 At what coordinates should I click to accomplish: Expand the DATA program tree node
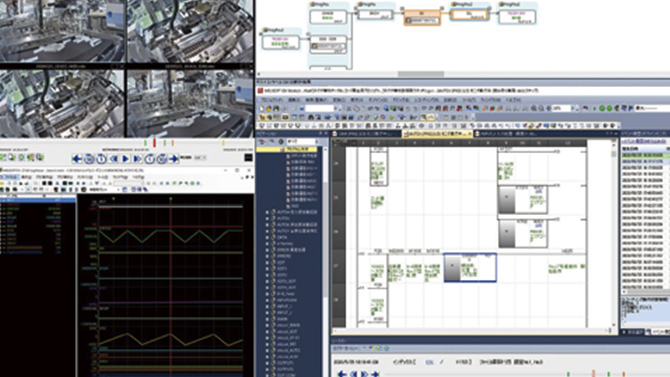coord(267,237)
